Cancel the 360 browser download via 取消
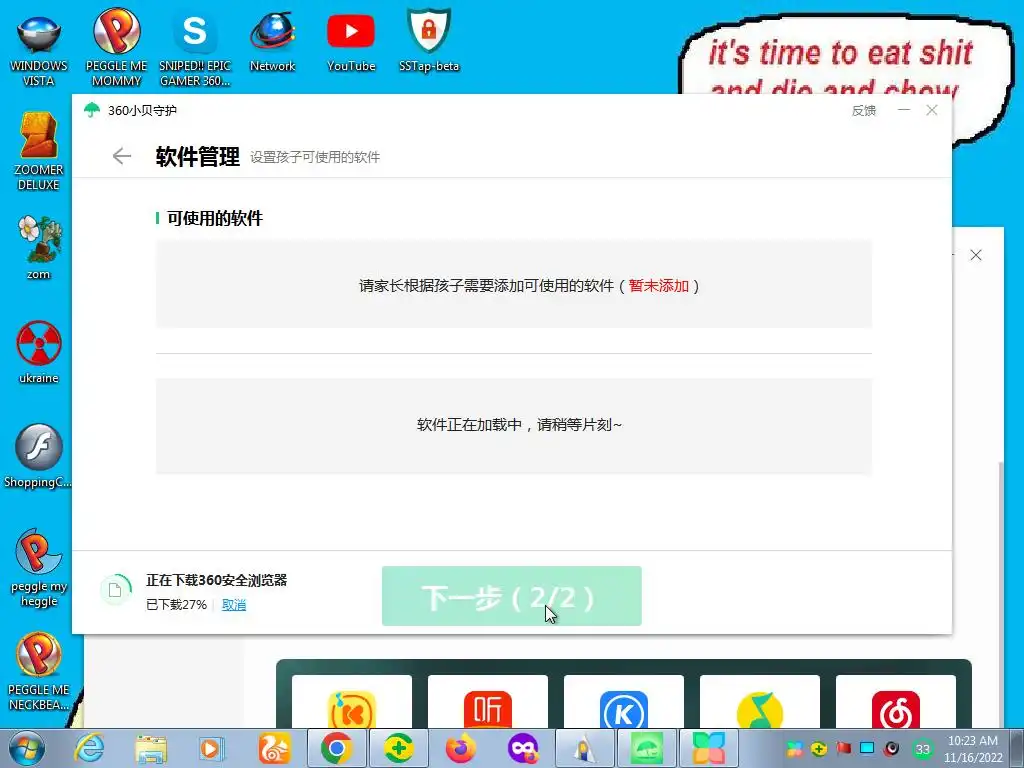Screen dimensions: 1024x768 coord(234,605)
